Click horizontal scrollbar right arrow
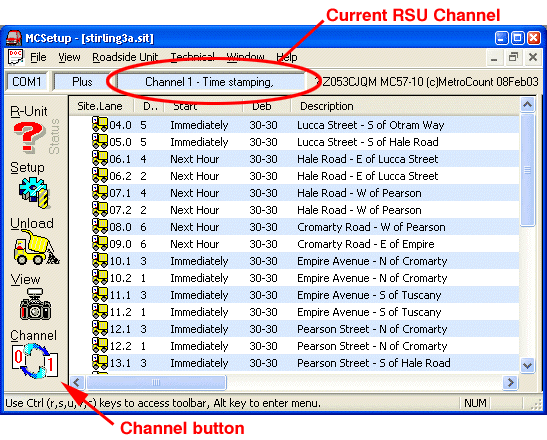The image size is (547, 440). 510,382
